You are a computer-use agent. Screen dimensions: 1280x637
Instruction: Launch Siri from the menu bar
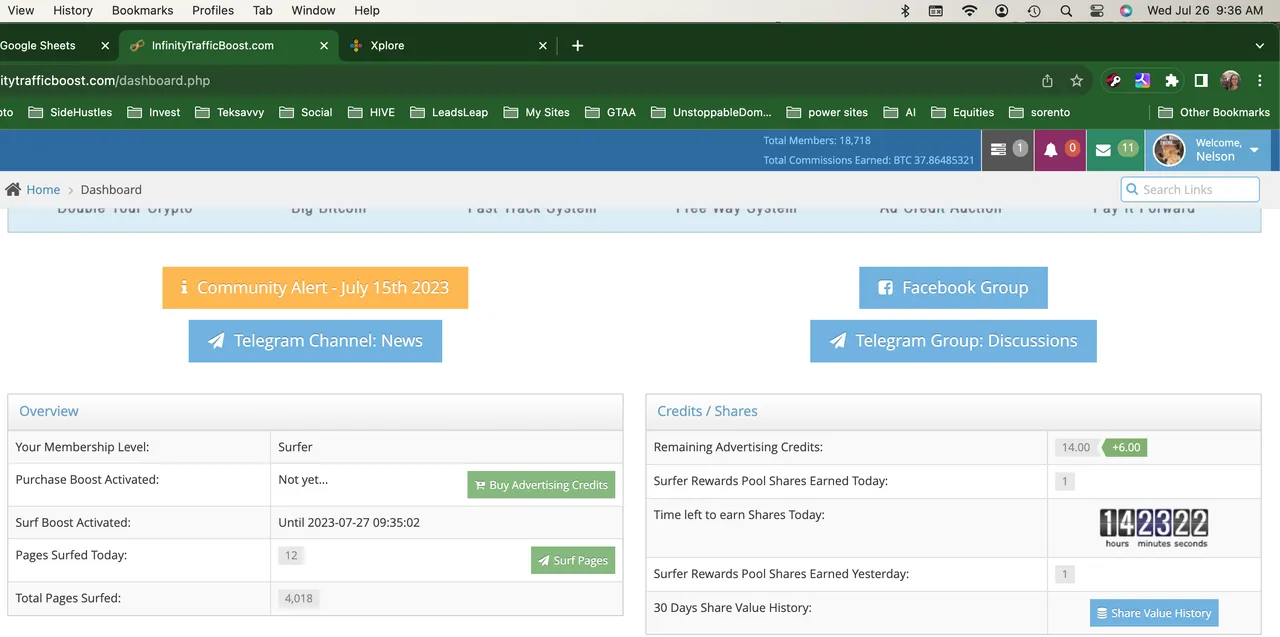tap(1126, 10)
